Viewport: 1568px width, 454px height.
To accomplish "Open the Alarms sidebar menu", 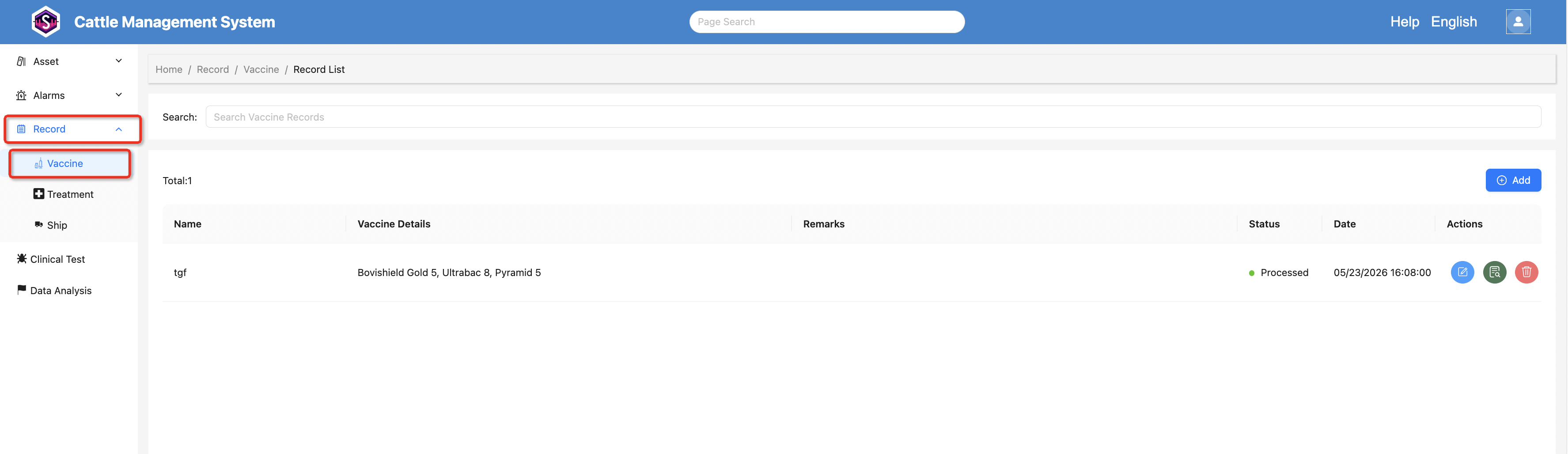I will pos(69,95).
